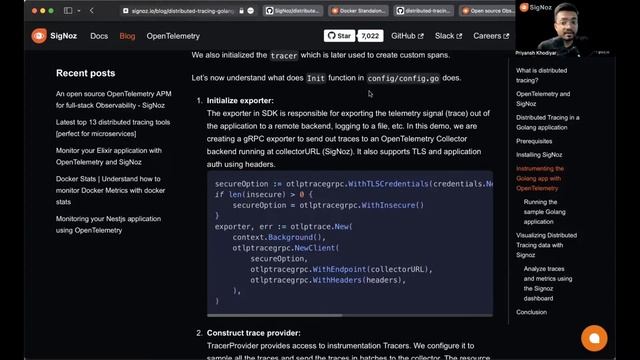The width and height of the screenshot is (640, 360).
Task: Click the SigNoz logo icon
Action: 39,36
